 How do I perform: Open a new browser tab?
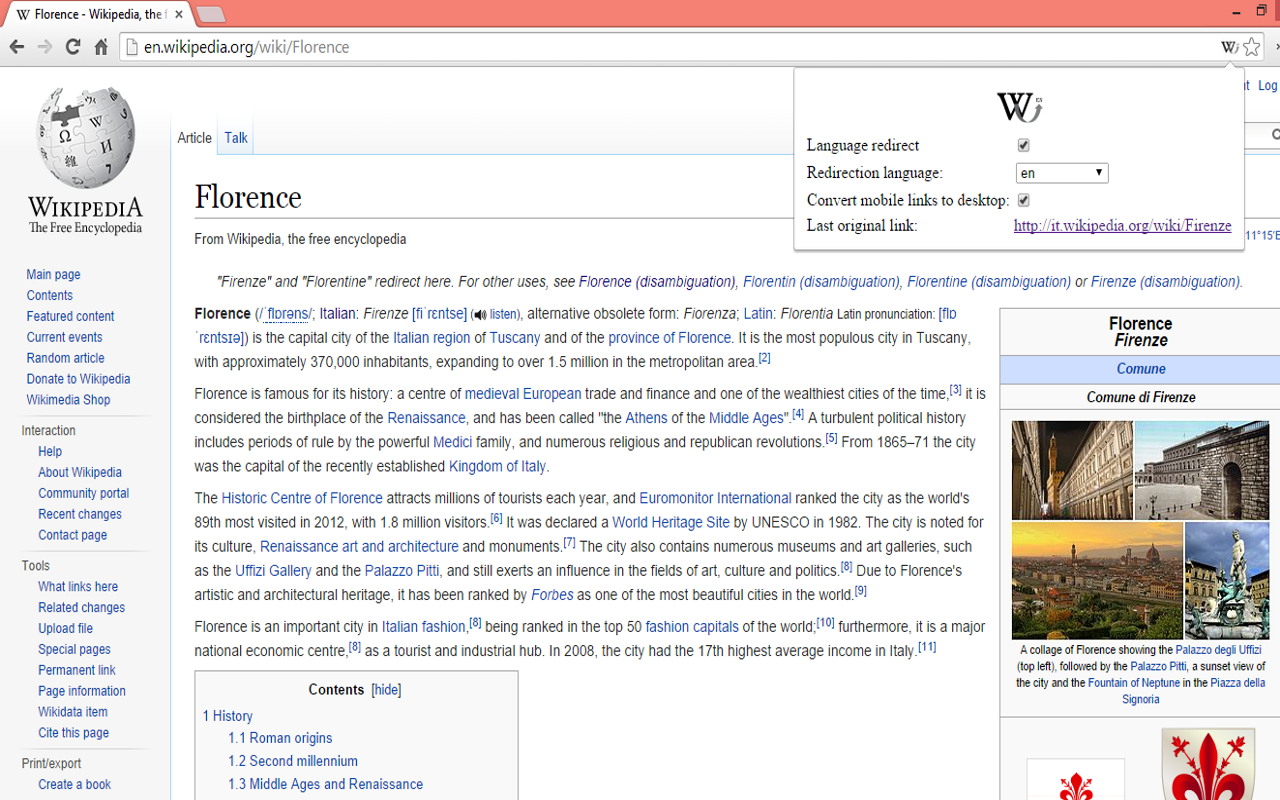click(x=210, y=14)
